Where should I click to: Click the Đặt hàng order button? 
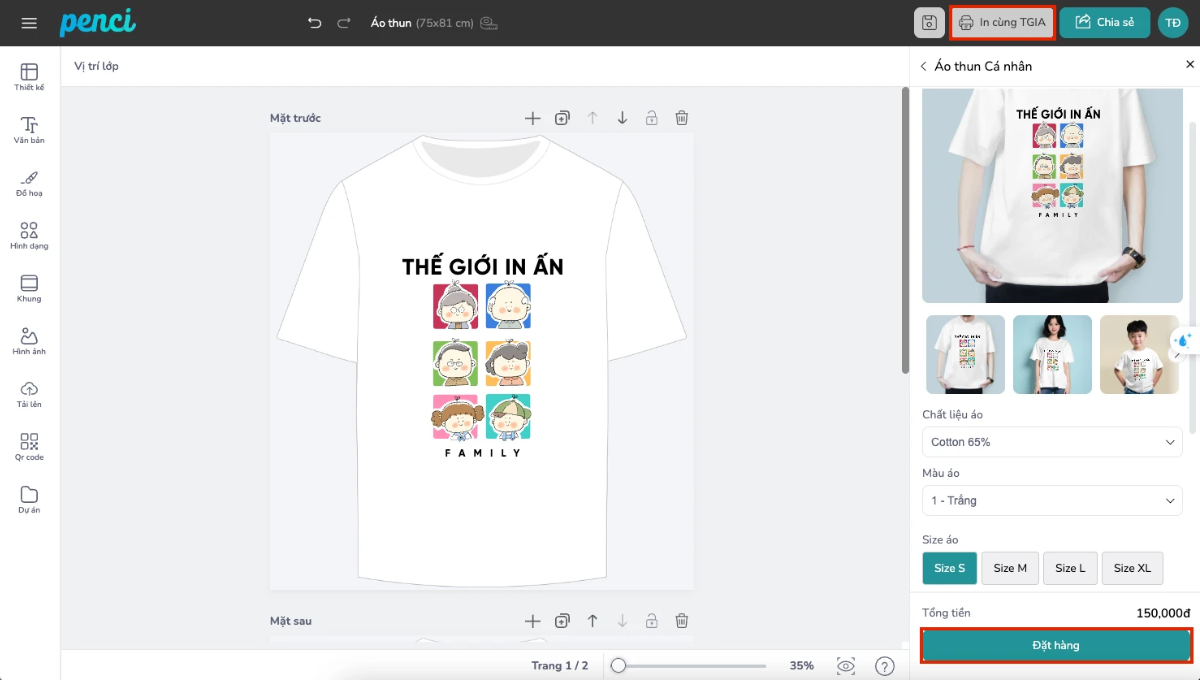pyautogui.click(x=1056, y=645)
